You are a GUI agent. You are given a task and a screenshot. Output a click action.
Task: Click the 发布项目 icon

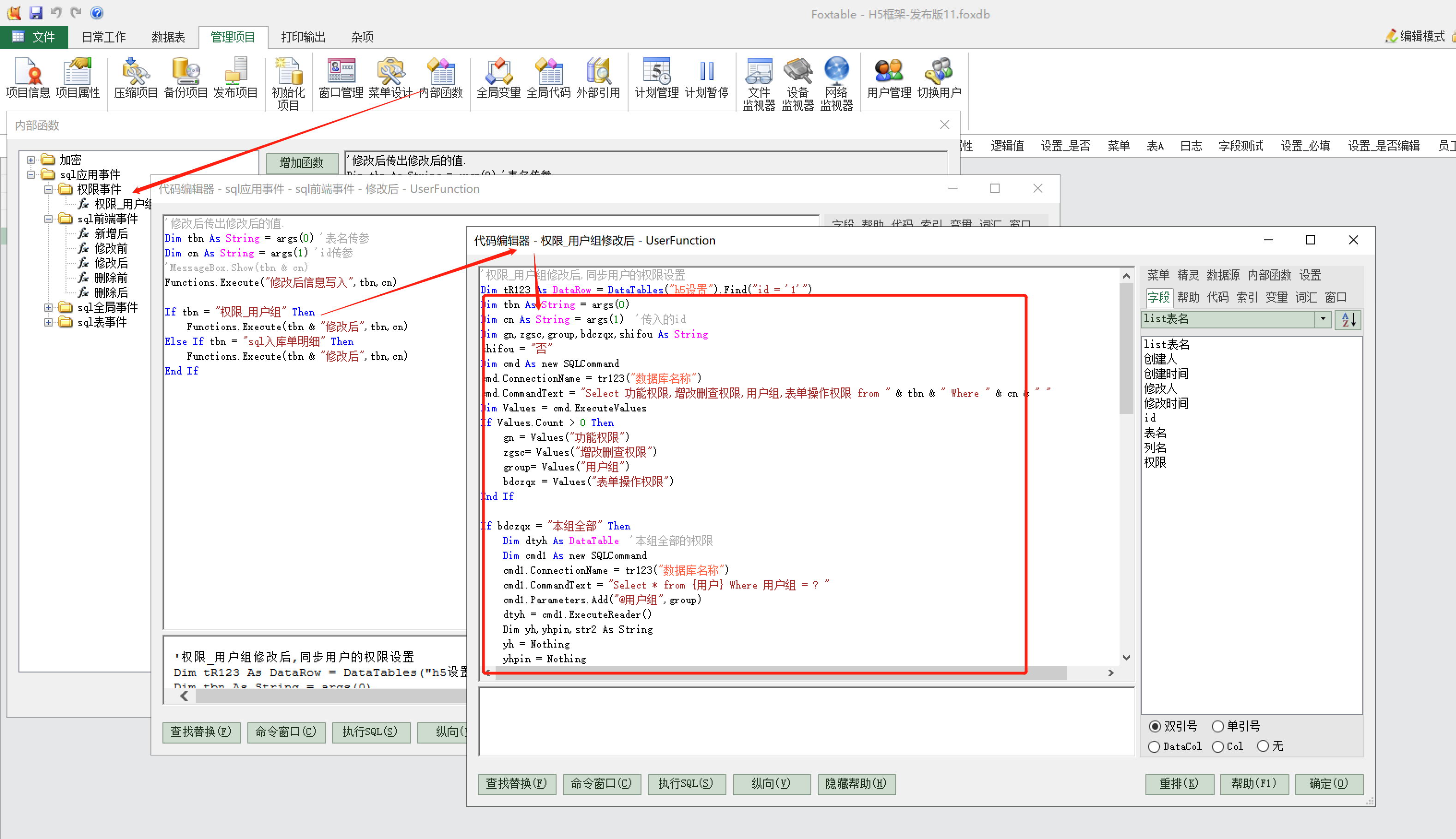(235, 78)
